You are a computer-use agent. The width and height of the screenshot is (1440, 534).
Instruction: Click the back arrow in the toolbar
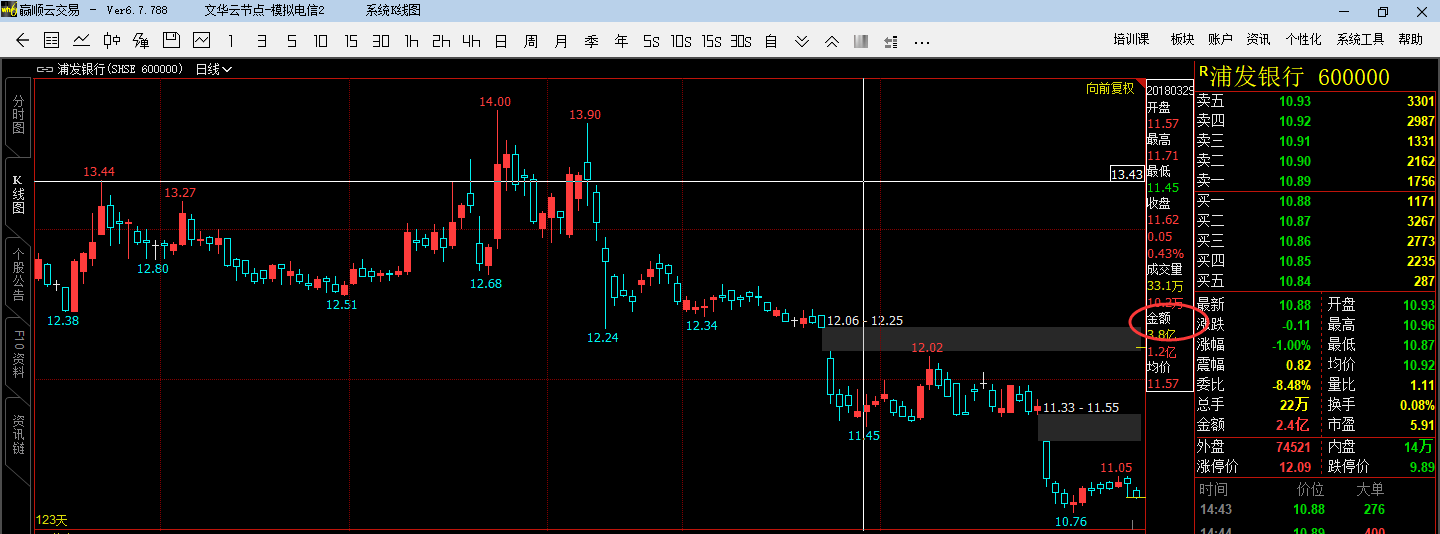pos(23,41)
